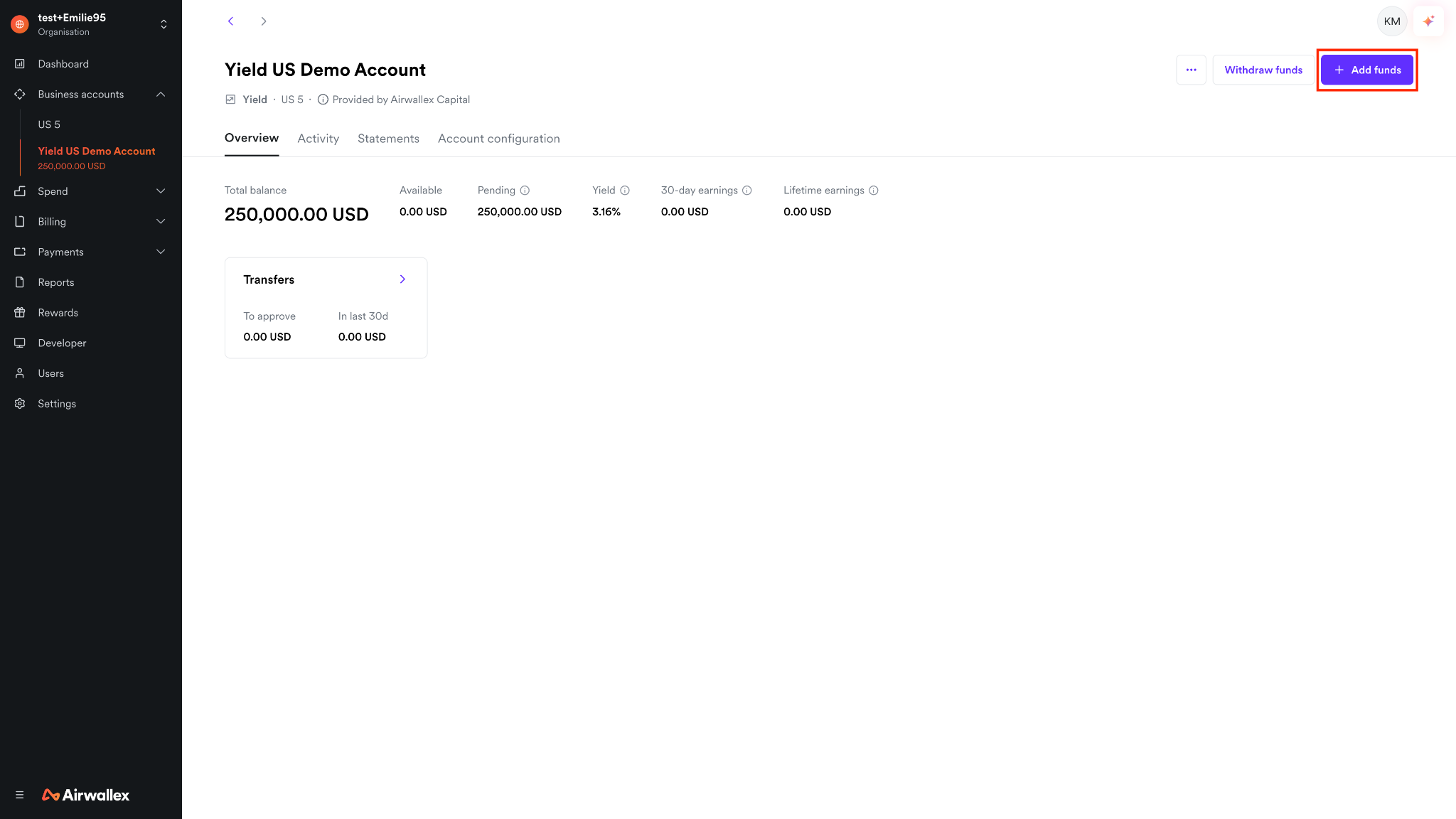1456x819 pixels.
Task: Click the Pending 250,000.00 USD value
Action: pos(520,212)
